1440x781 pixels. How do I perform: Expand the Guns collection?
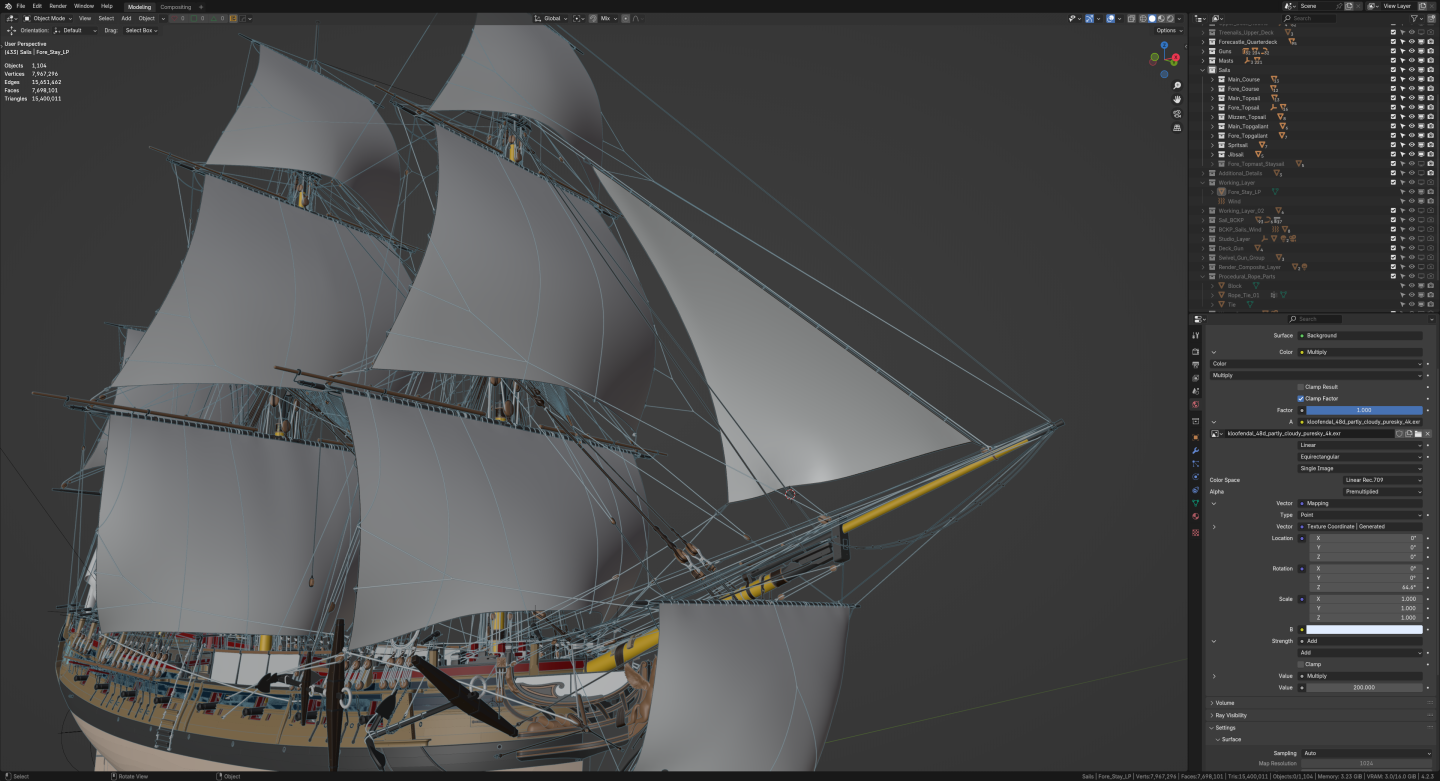1203,51
